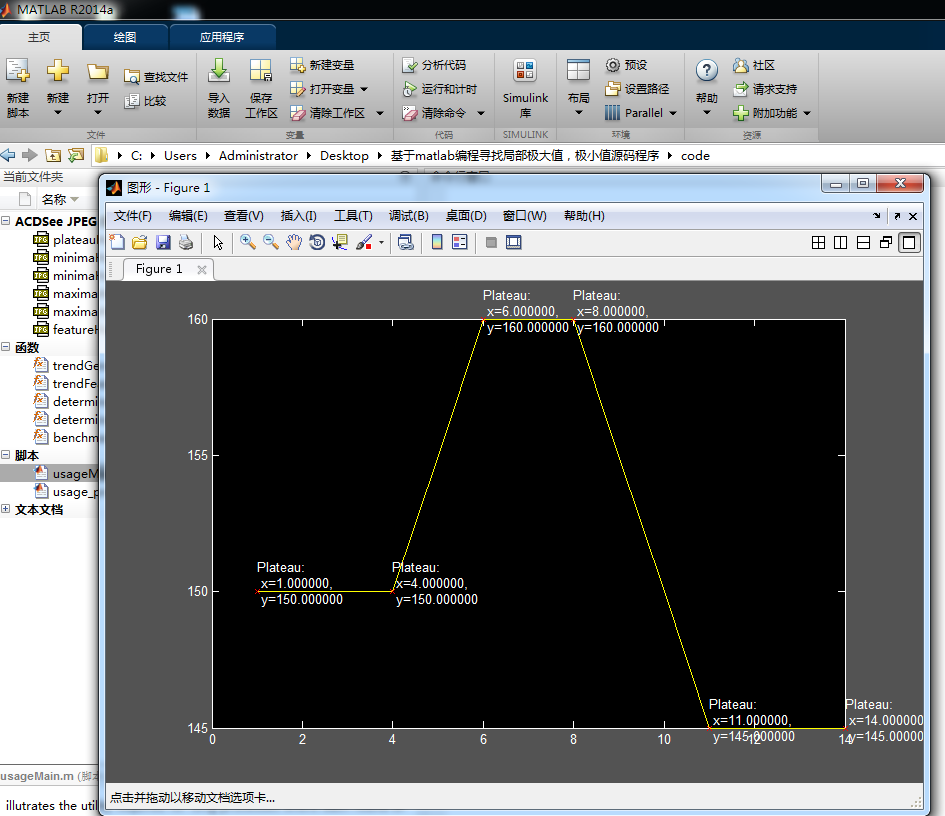This screenshot has height=816, width=945.
Task: Print the figure with printer icon
Action: click(186, 242)
